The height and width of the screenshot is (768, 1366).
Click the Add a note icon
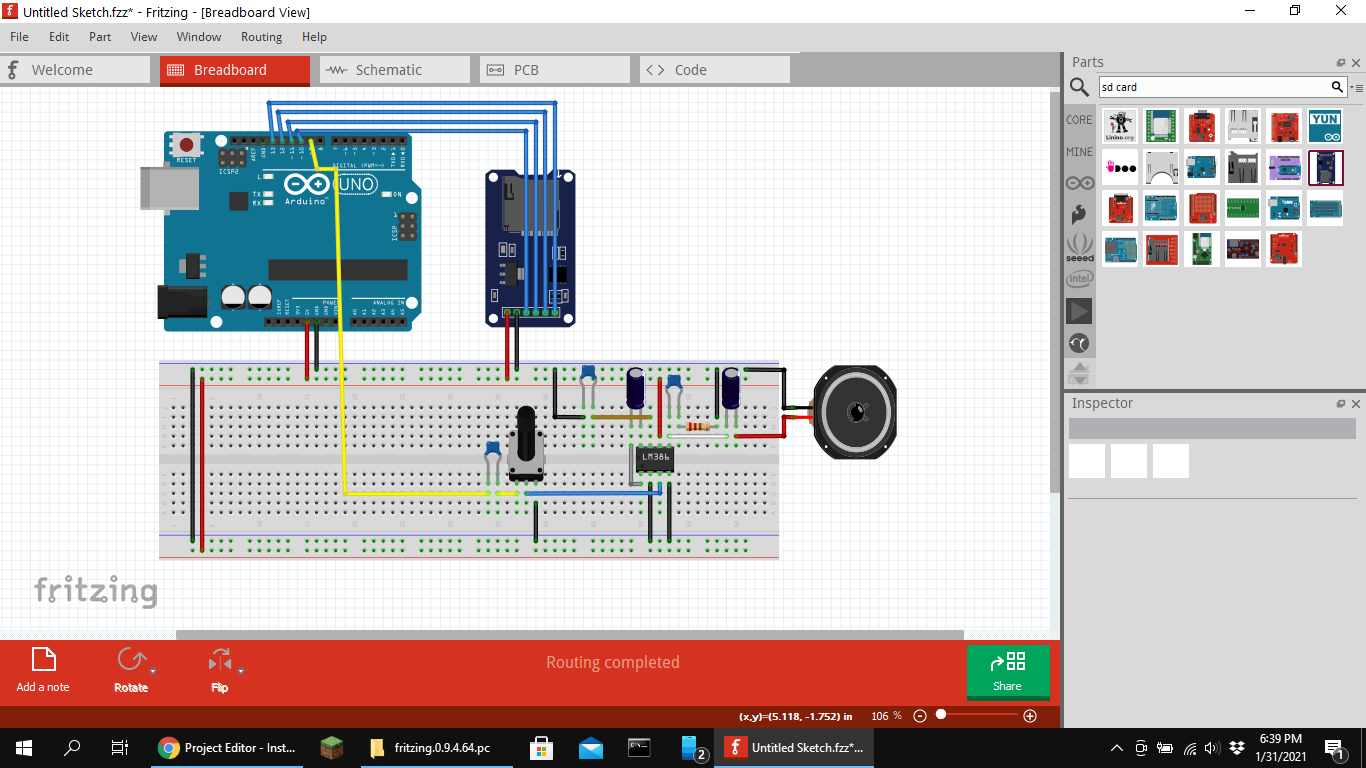point(42,661)
